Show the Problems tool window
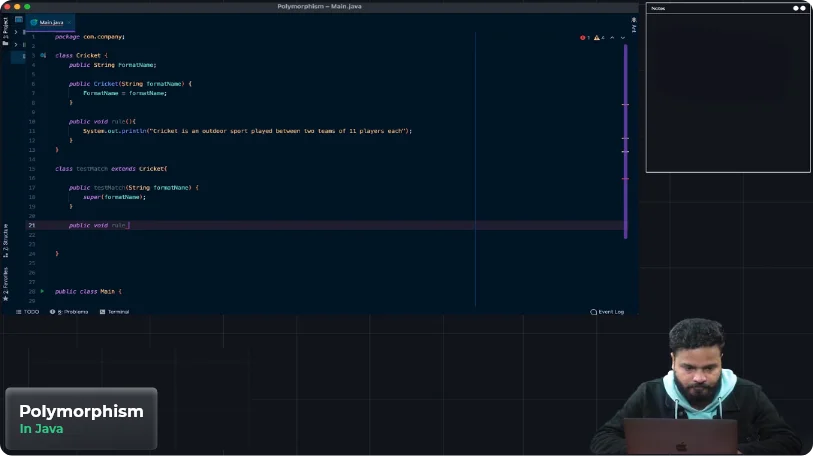 tap(73, 312)
